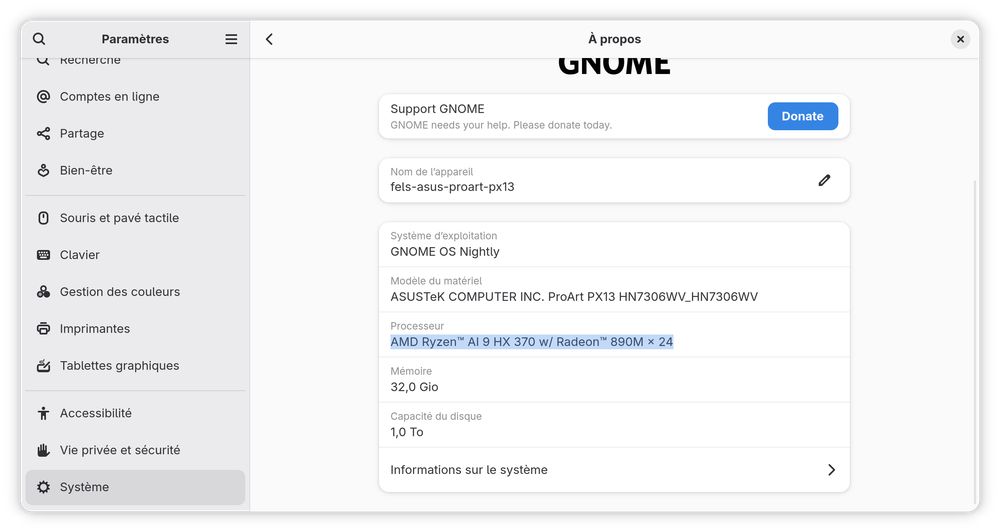Image resolution: width=1000 pixels, height=532 pixels.
Task: Open Comptes en ligne settings
Action: [x=135, y=96]
